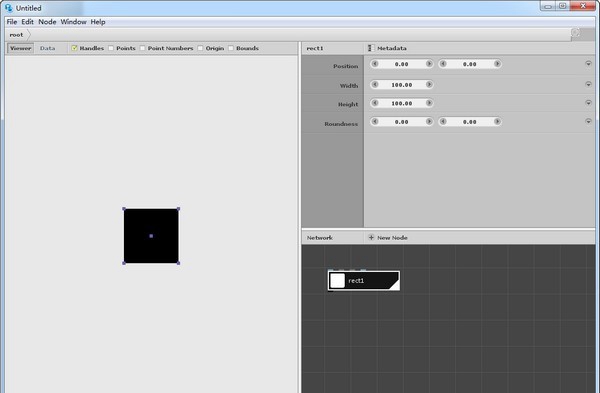Open the Width parameter dropdown arrow
The width and height of the screenshot is (600, 393).
pos(588,84)
